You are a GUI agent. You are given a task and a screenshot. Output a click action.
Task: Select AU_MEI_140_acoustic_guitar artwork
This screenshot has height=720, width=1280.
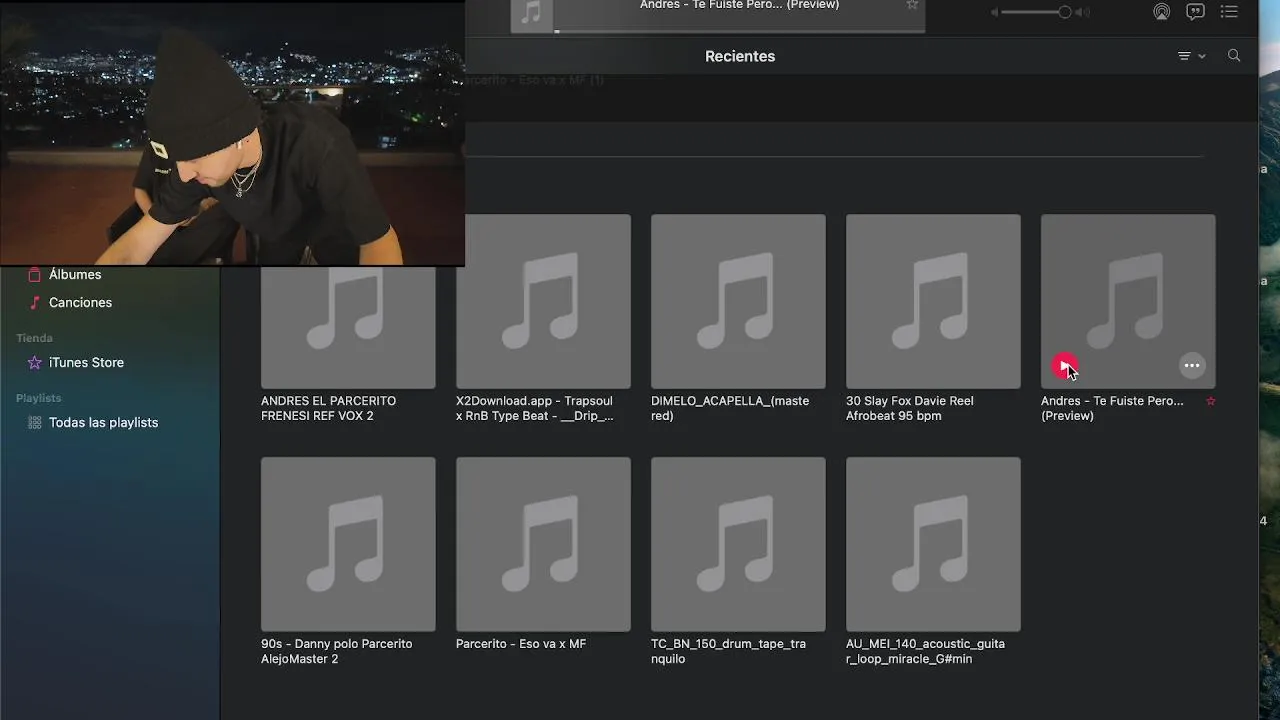click(x=933, y=544)
